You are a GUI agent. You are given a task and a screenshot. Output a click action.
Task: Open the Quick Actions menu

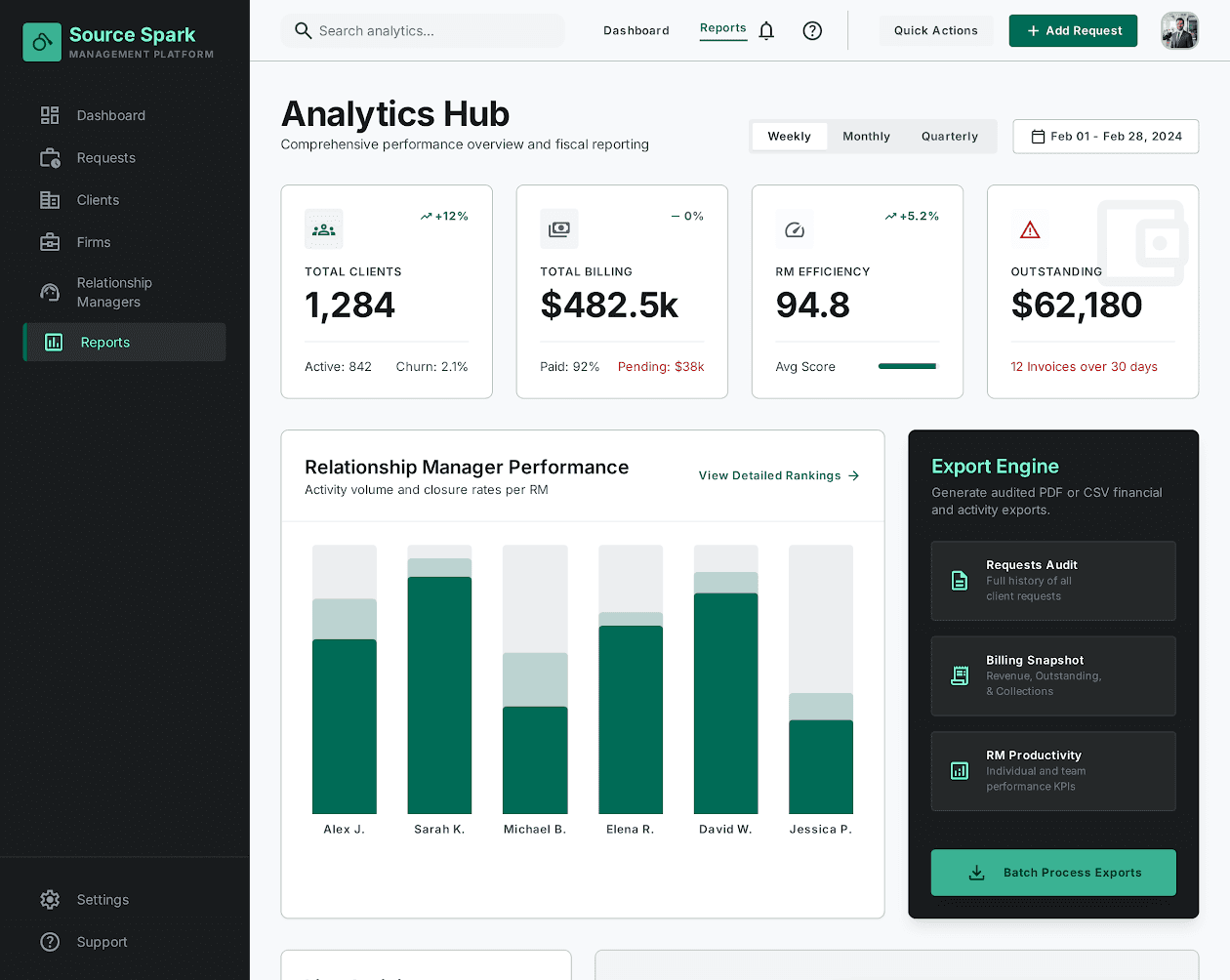point(935,30)
